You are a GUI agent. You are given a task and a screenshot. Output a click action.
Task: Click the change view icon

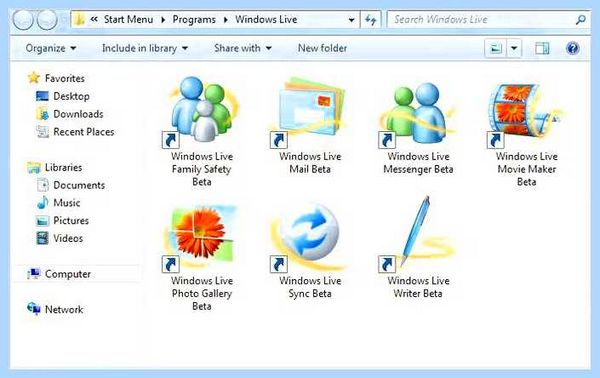[x=496, y=48]
